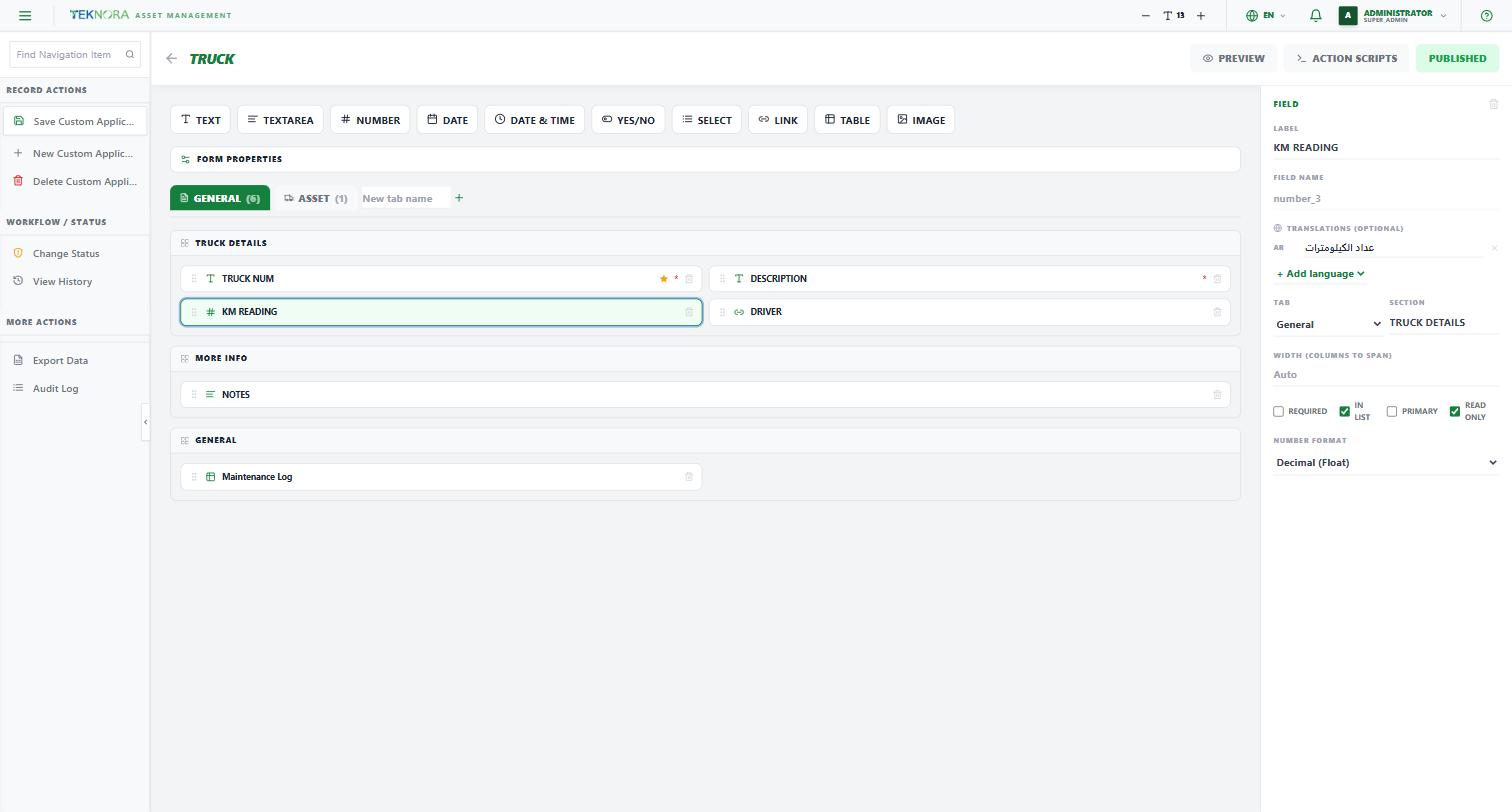Click the Width columns to span input
The height and width of the screenshot is (812, 1512).
click(1386, 374)
